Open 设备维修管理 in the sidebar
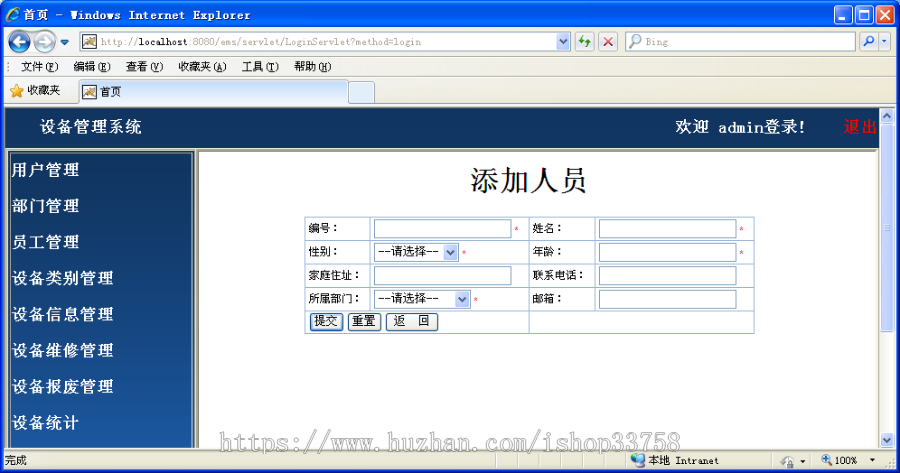Viewport: 900px width, 473px height. tap(63, 351)
